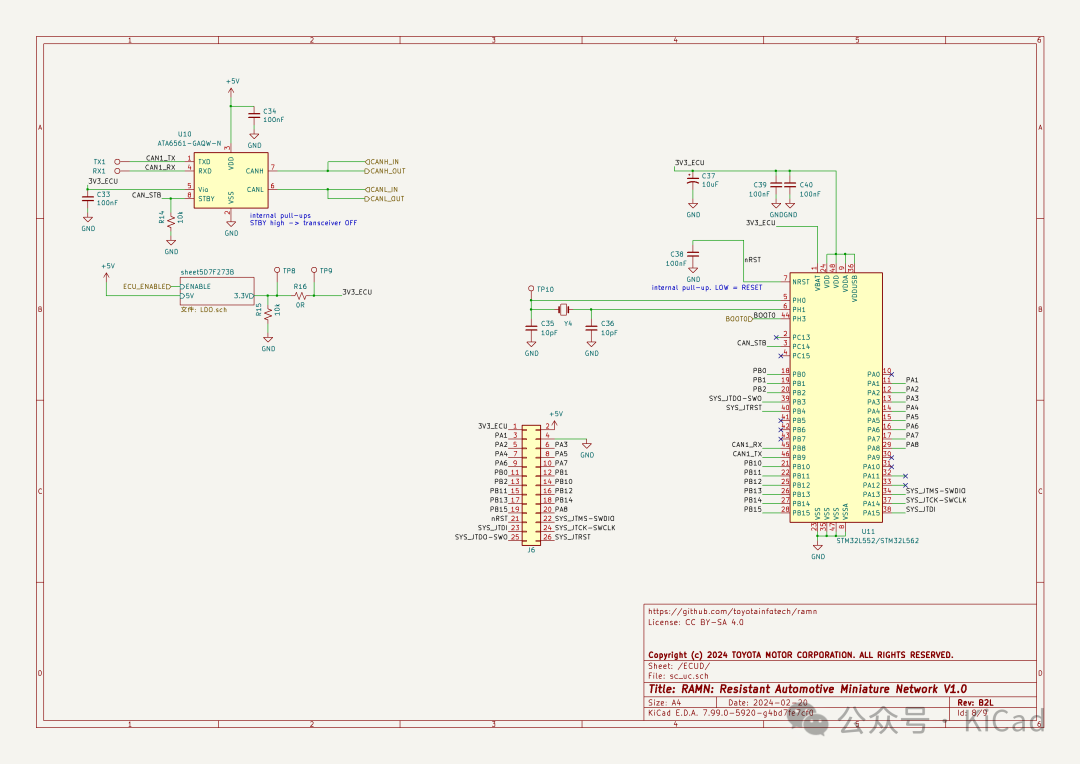Image resolution: width=1080 pixels, height=764 pixels.
Task: Click the BOOT0 hierarchical label
Action: point(738,319)
